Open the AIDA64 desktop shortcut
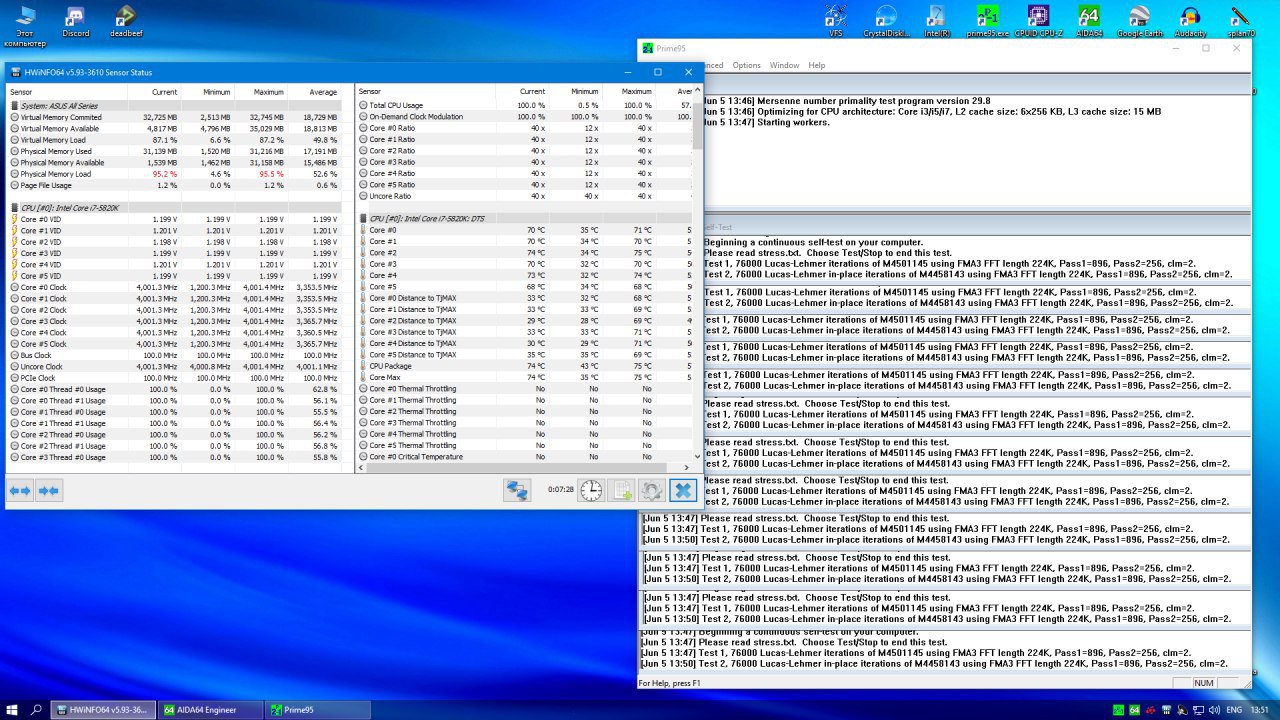This screenshot has height=720, width=1280. (1089, 21)
